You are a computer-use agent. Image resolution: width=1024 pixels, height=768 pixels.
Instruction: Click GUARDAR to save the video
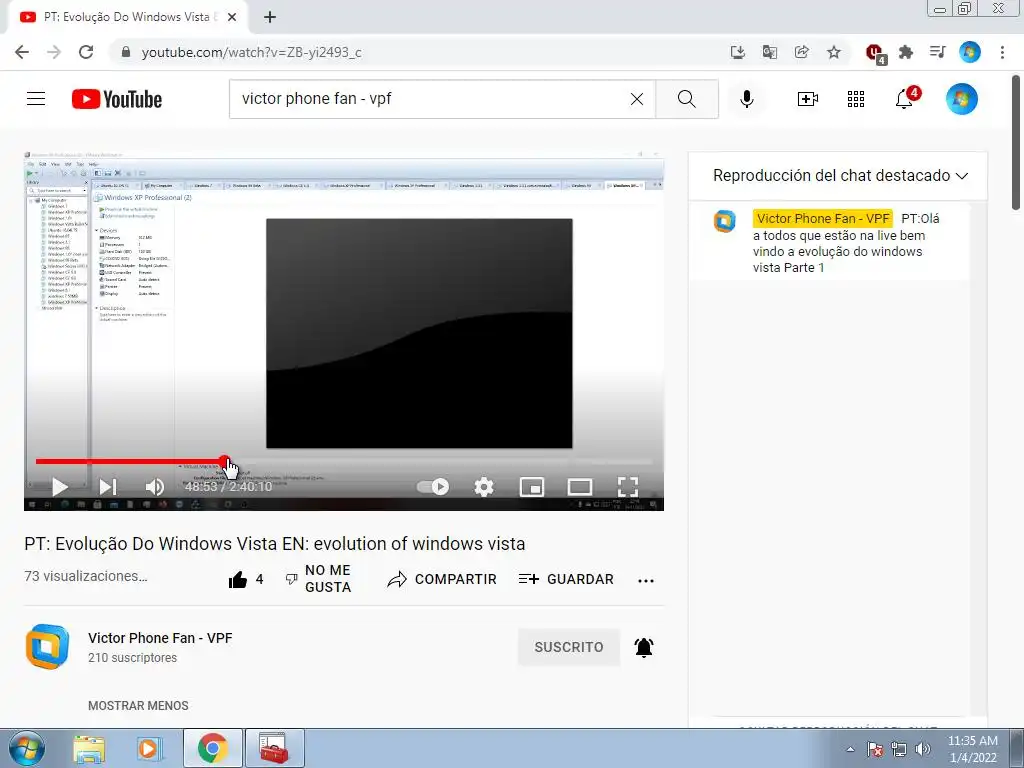pos(566,579)
